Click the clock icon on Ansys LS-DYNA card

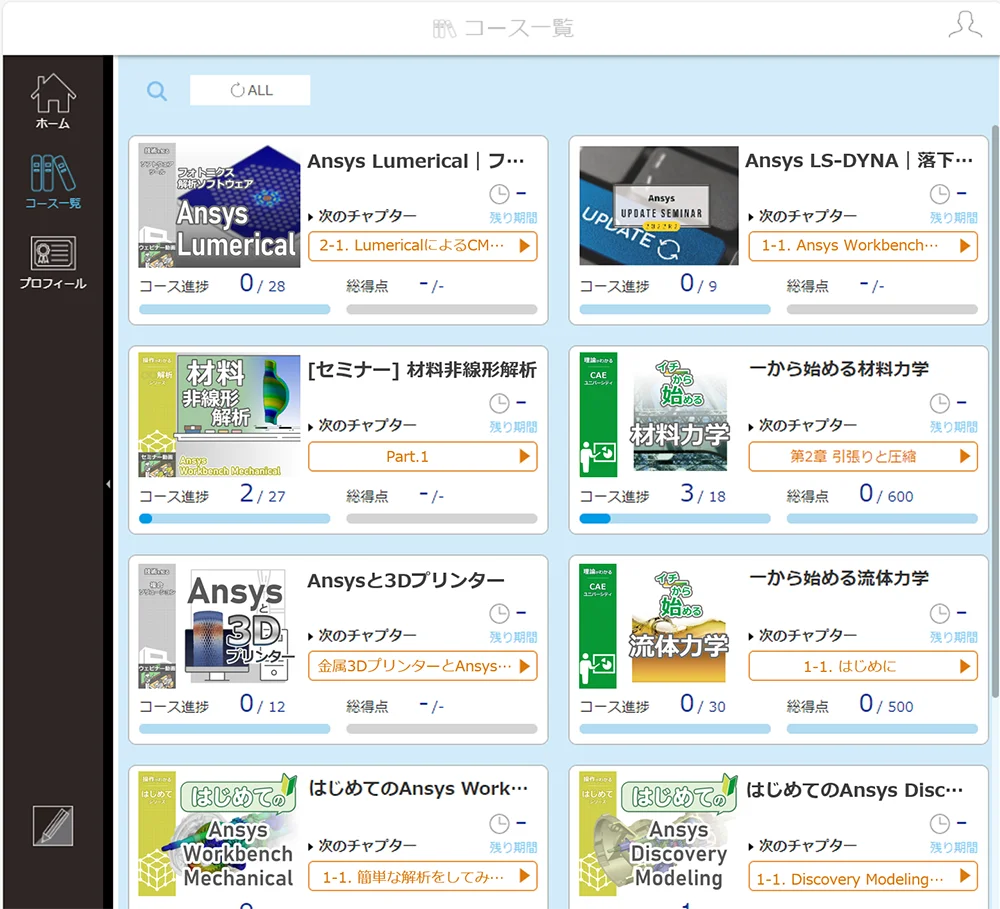[939, 193]
